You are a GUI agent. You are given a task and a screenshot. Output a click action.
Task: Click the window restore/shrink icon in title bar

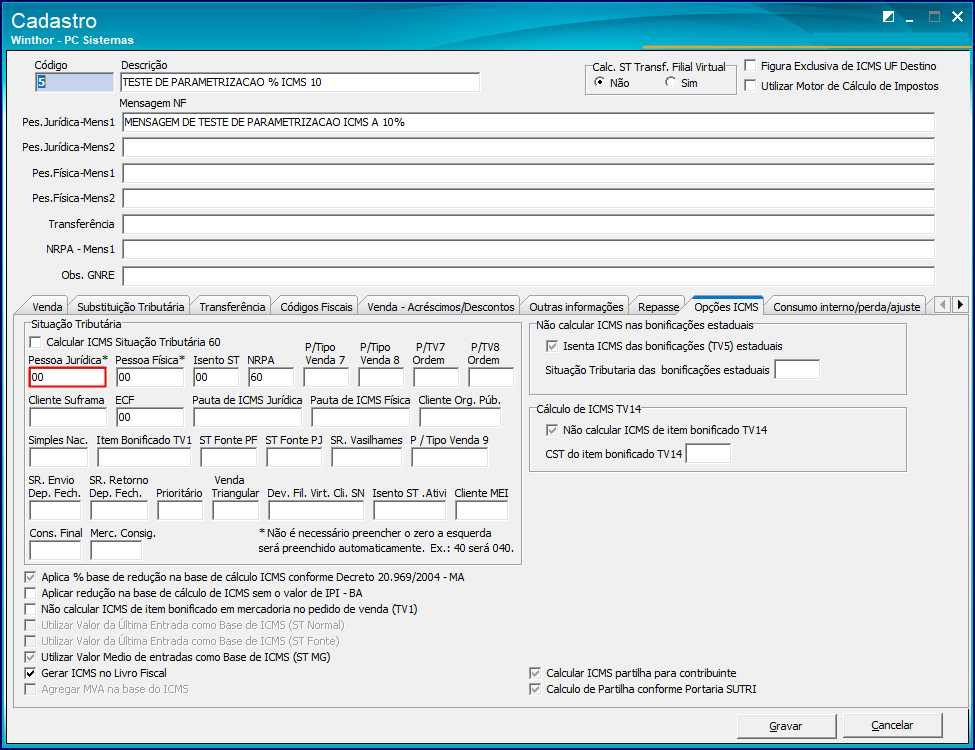(889, 17)
